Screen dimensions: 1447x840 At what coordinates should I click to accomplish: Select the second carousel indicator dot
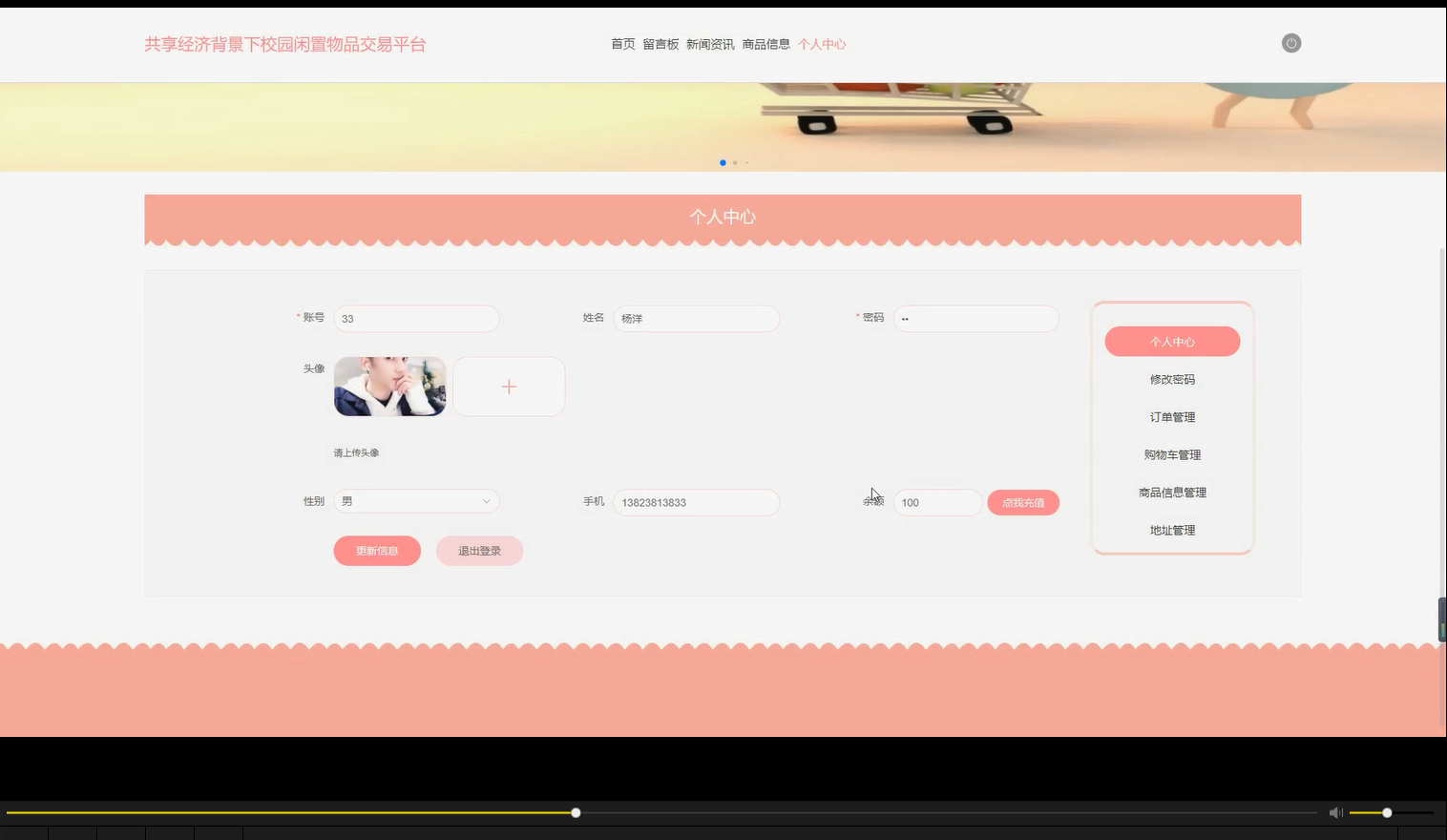coord(735,162)
